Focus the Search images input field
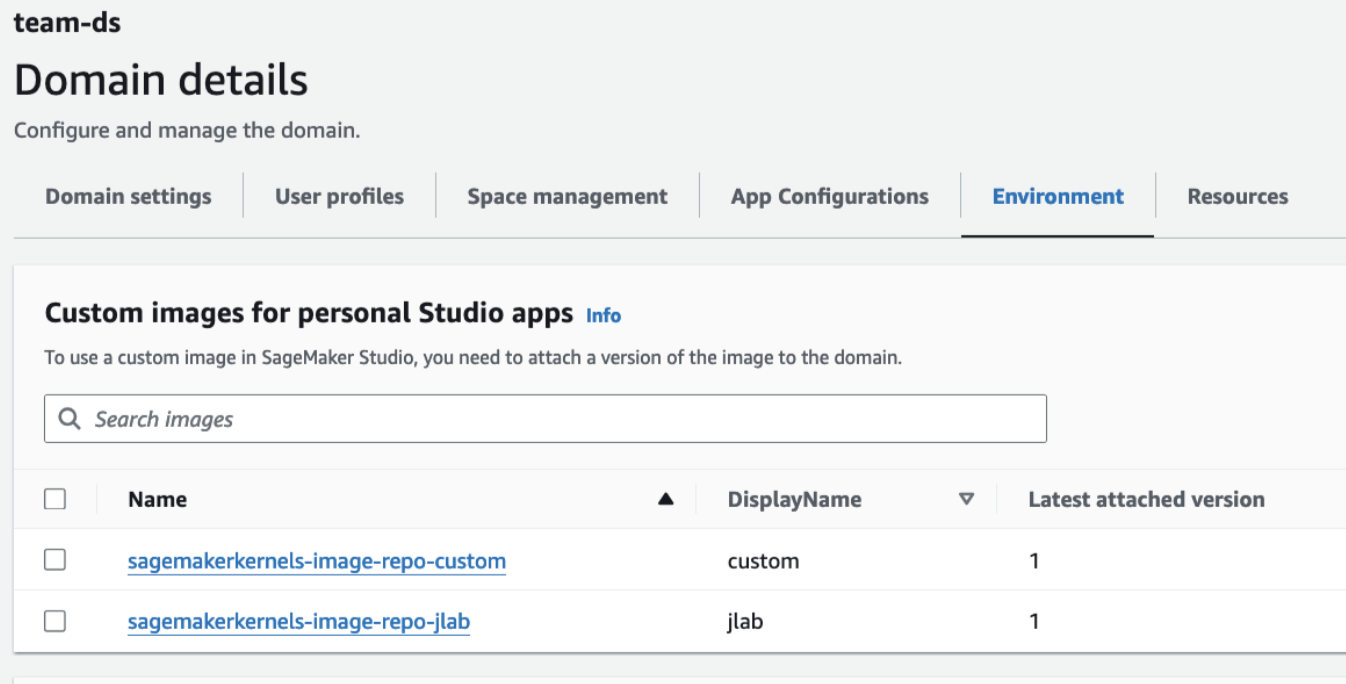The width and height of the screenshot is (1346, 684). click(560, 419)
